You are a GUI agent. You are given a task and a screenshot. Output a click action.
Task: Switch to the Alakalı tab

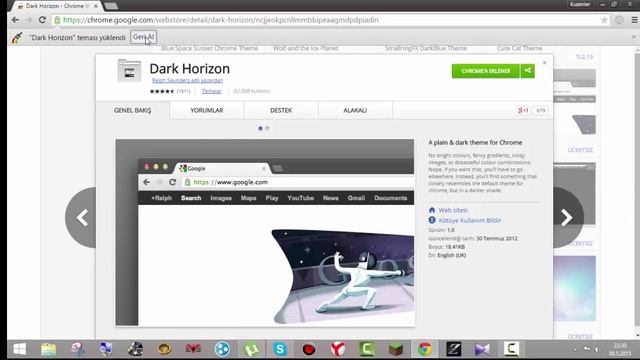tap(355, 110)
